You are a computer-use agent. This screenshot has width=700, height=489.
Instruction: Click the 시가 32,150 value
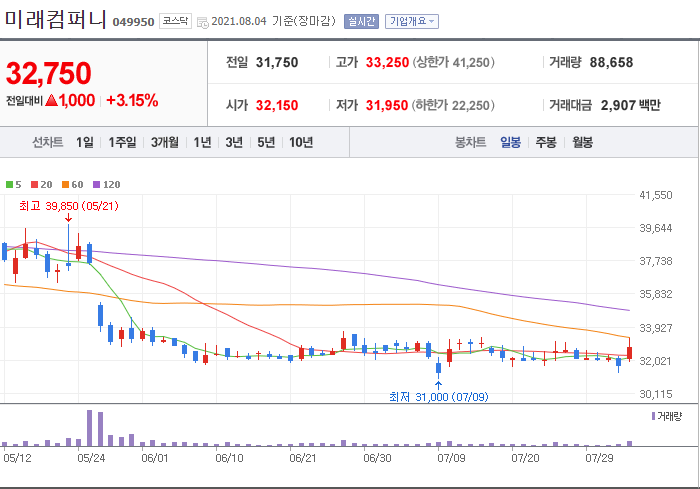pyautogui.click(x=277, y=105)
